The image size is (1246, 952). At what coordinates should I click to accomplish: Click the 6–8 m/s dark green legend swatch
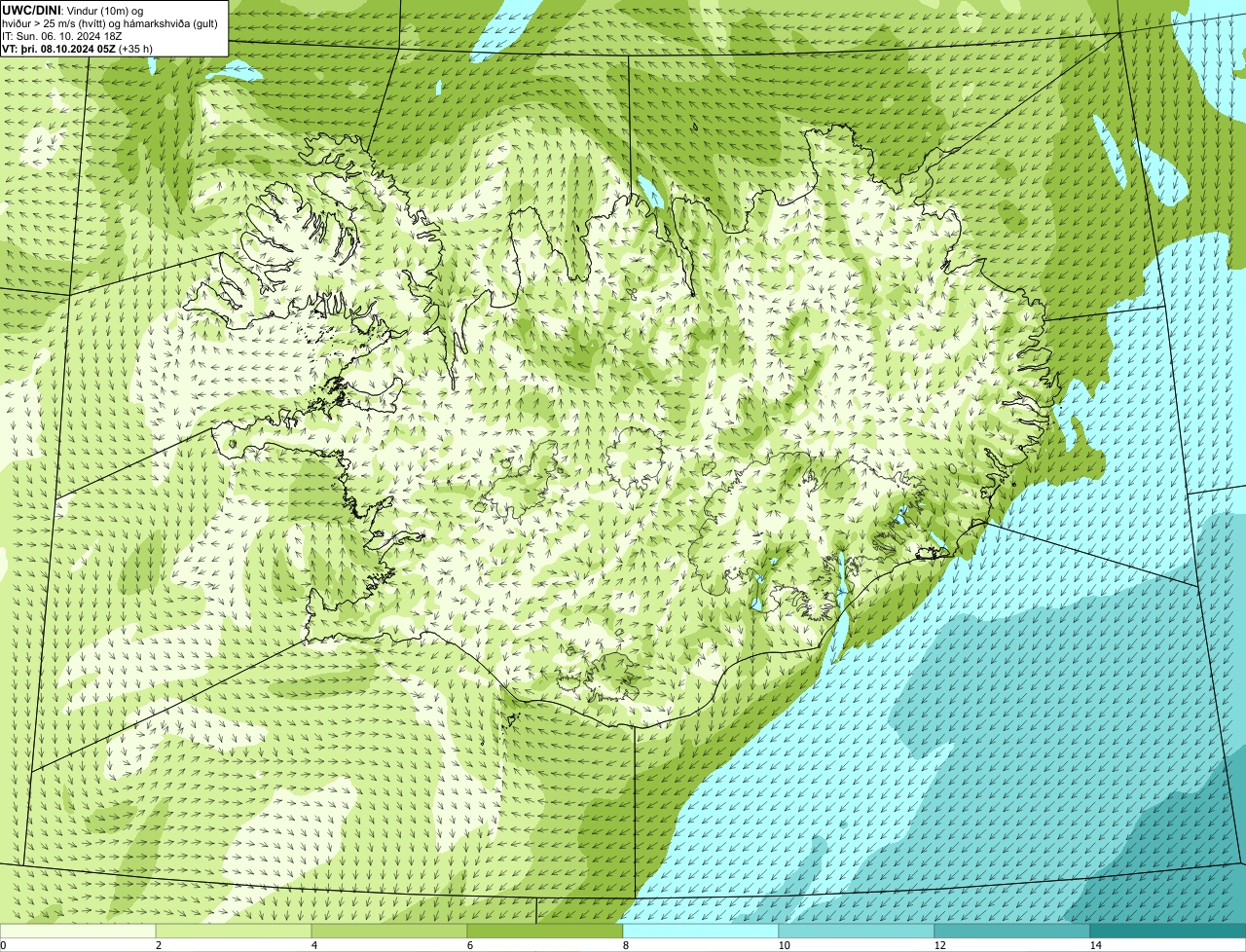pyautogui.click(x=545, y=931)
